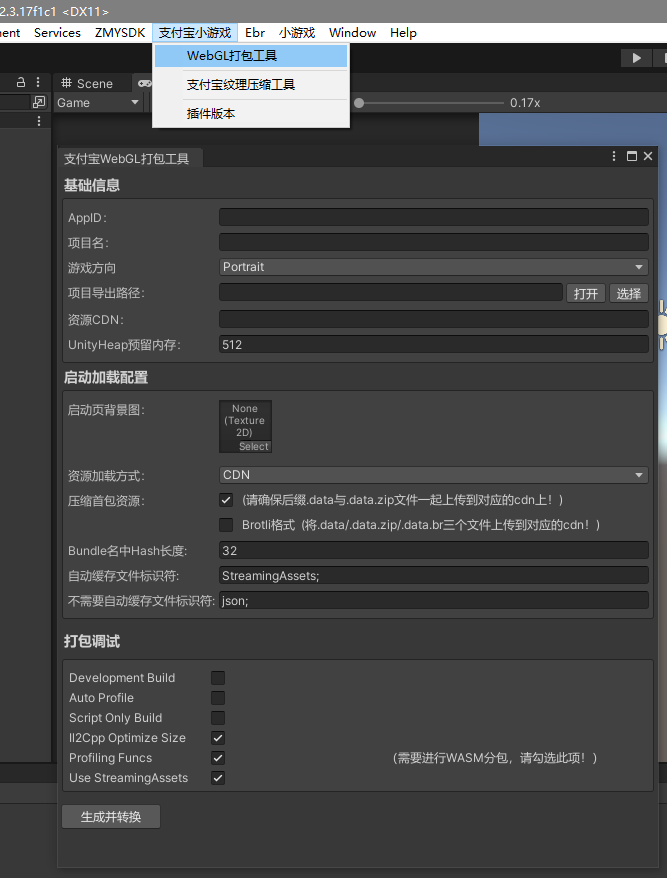Click the Play button in toolbar

click(x=636, y=58)
